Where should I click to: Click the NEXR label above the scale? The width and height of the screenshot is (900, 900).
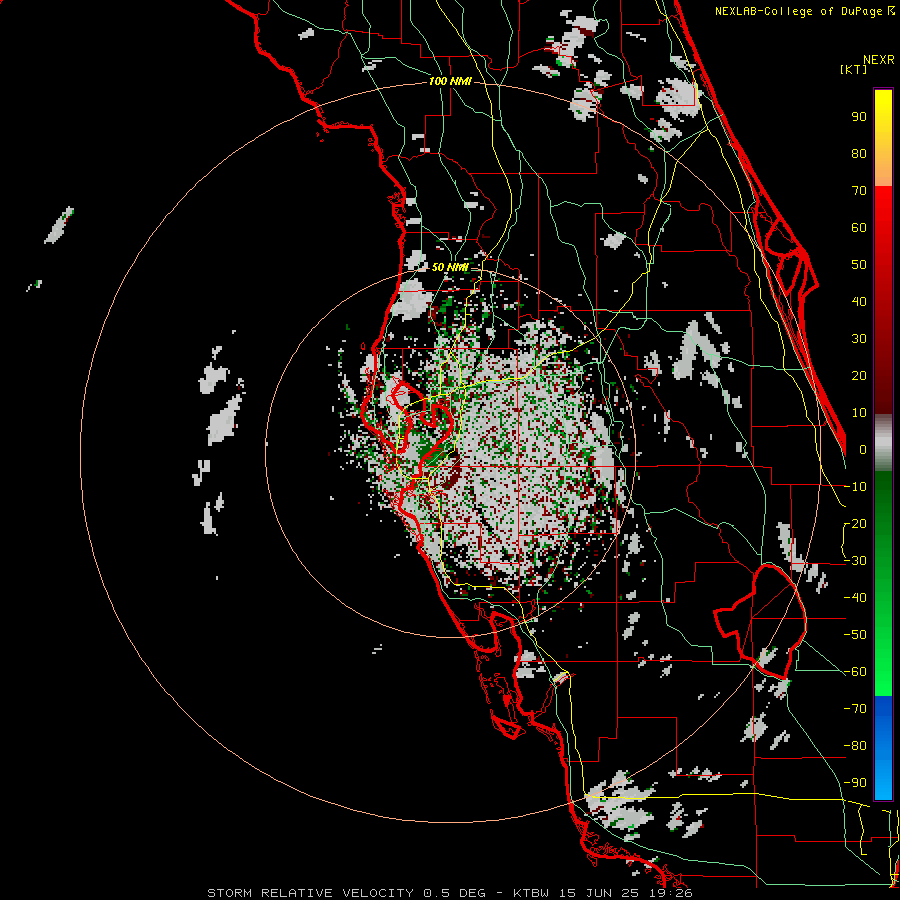pos(878,60)
